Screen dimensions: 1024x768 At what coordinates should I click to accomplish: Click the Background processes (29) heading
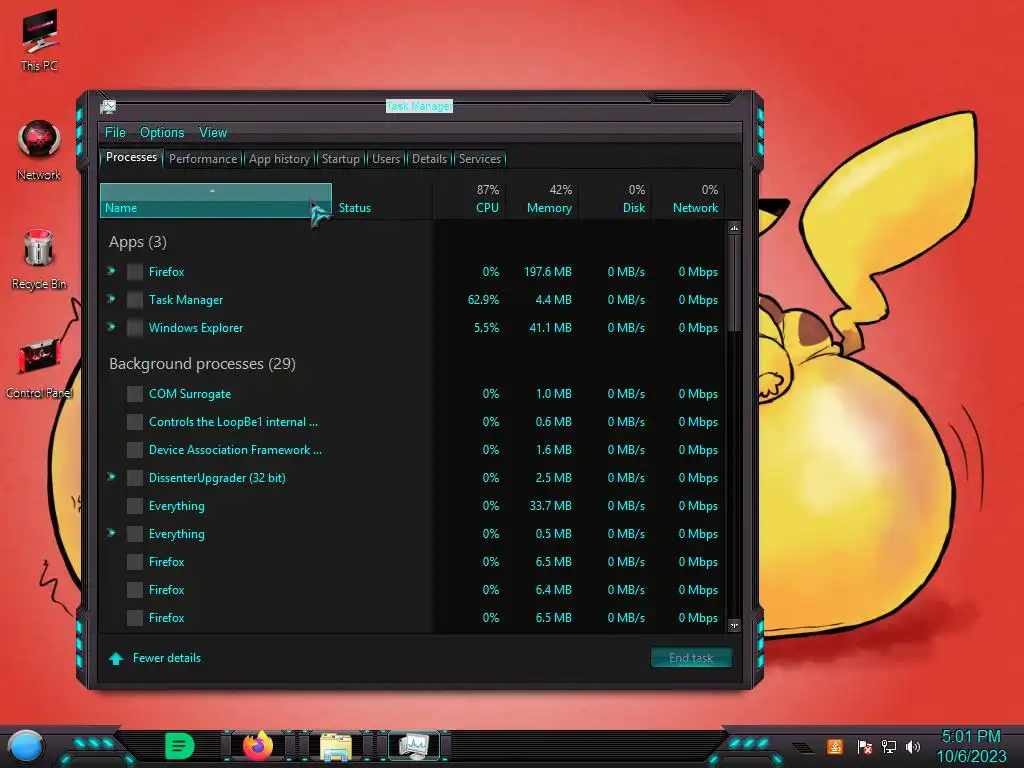click(202, 364)
